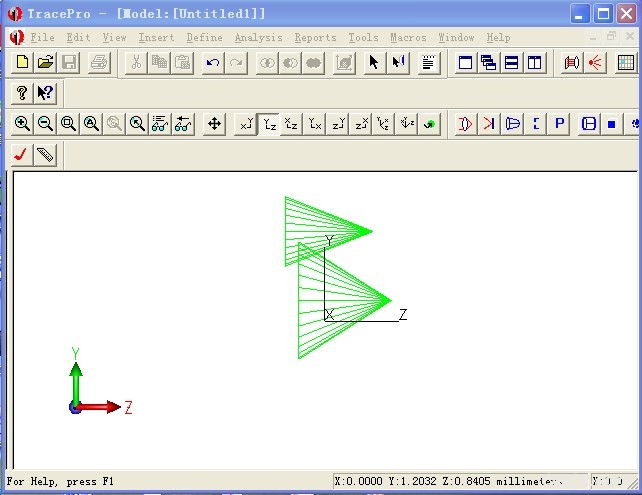Switch to the YX view

pyautogui.click(x=315, y=124)
